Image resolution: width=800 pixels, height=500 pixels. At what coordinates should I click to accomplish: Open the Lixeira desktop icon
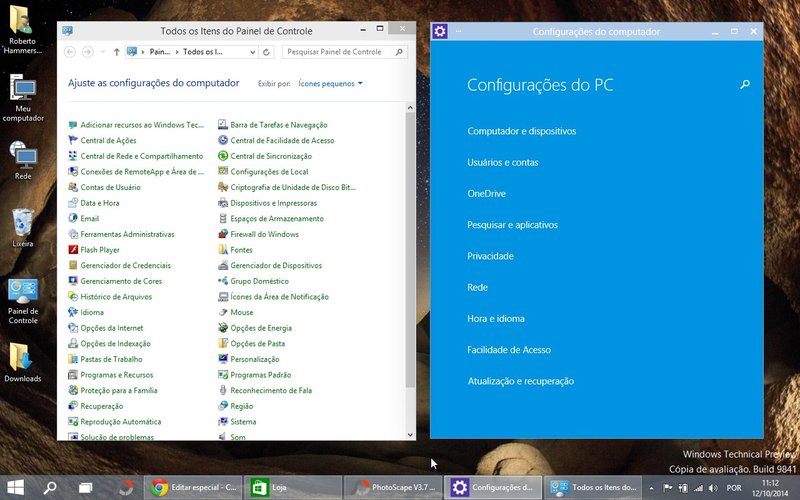22,228
